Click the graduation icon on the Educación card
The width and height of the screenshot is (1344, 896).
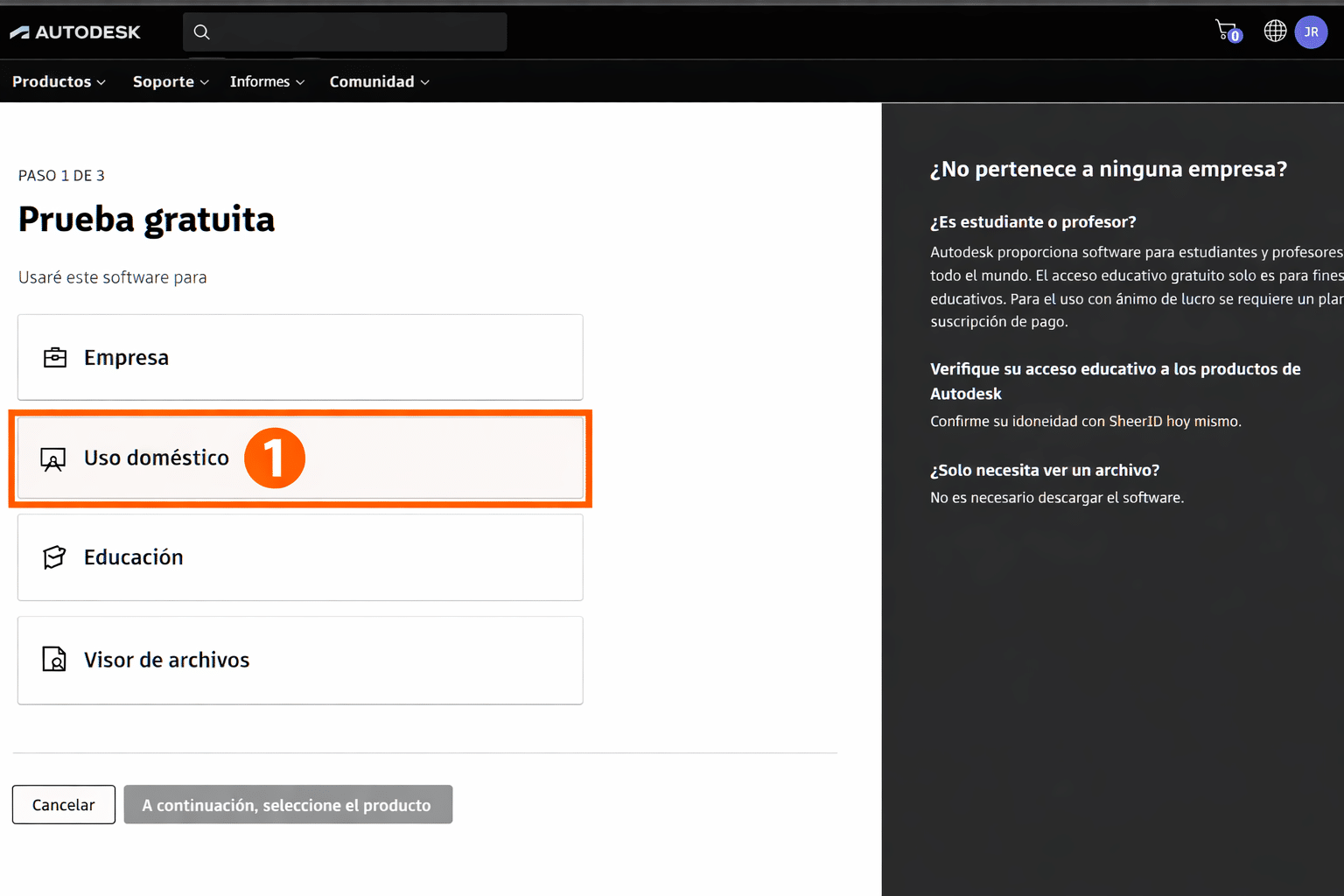53,557
